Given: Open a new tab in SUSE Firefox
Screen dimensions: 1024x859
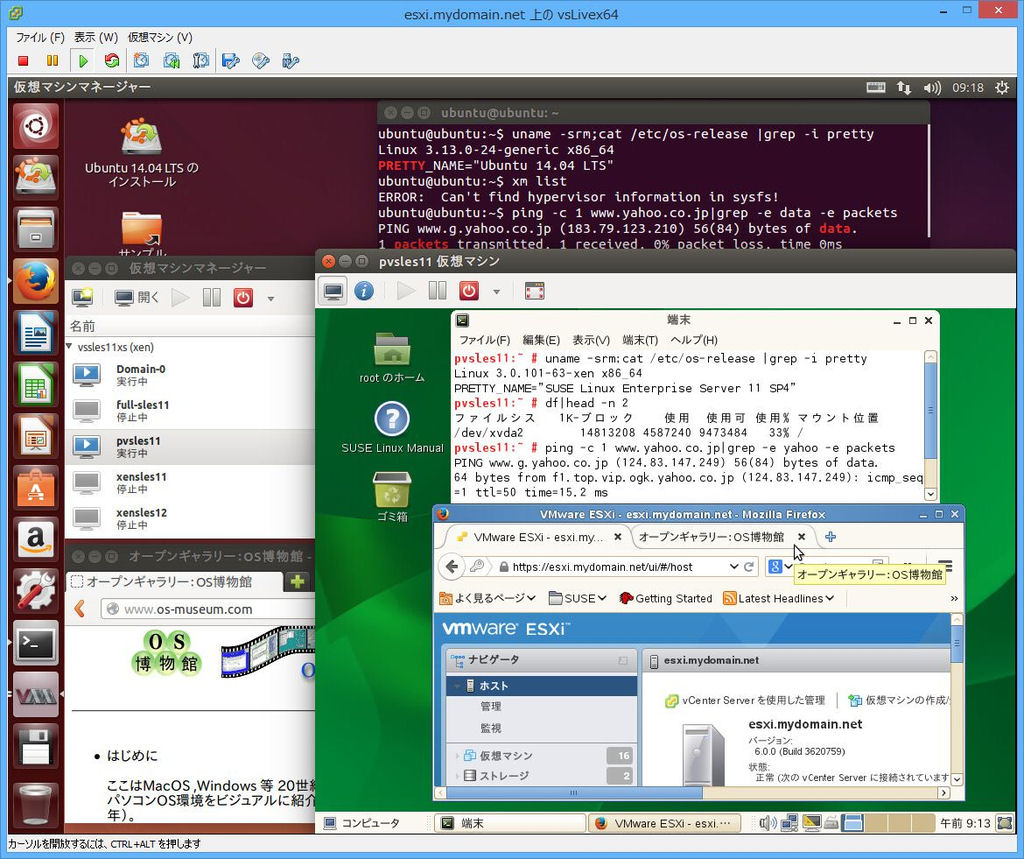Looking at the screenshot, I should click(830, 536).
